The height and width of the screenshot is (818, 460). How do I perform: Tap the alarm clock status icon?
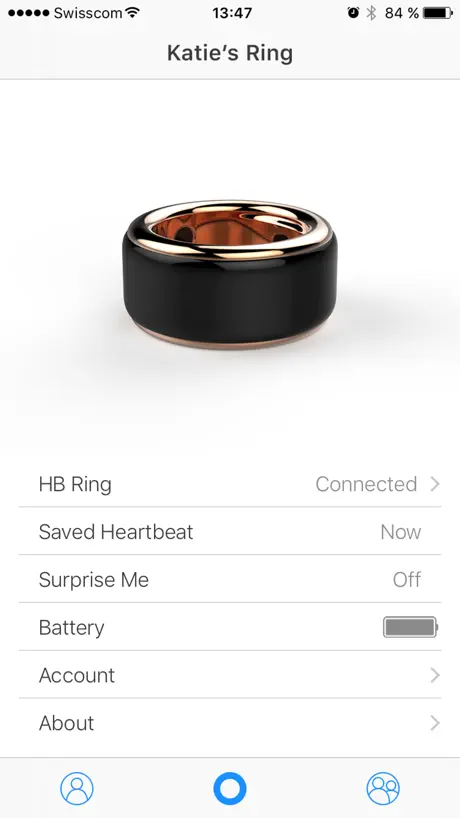tap(353, 13)
